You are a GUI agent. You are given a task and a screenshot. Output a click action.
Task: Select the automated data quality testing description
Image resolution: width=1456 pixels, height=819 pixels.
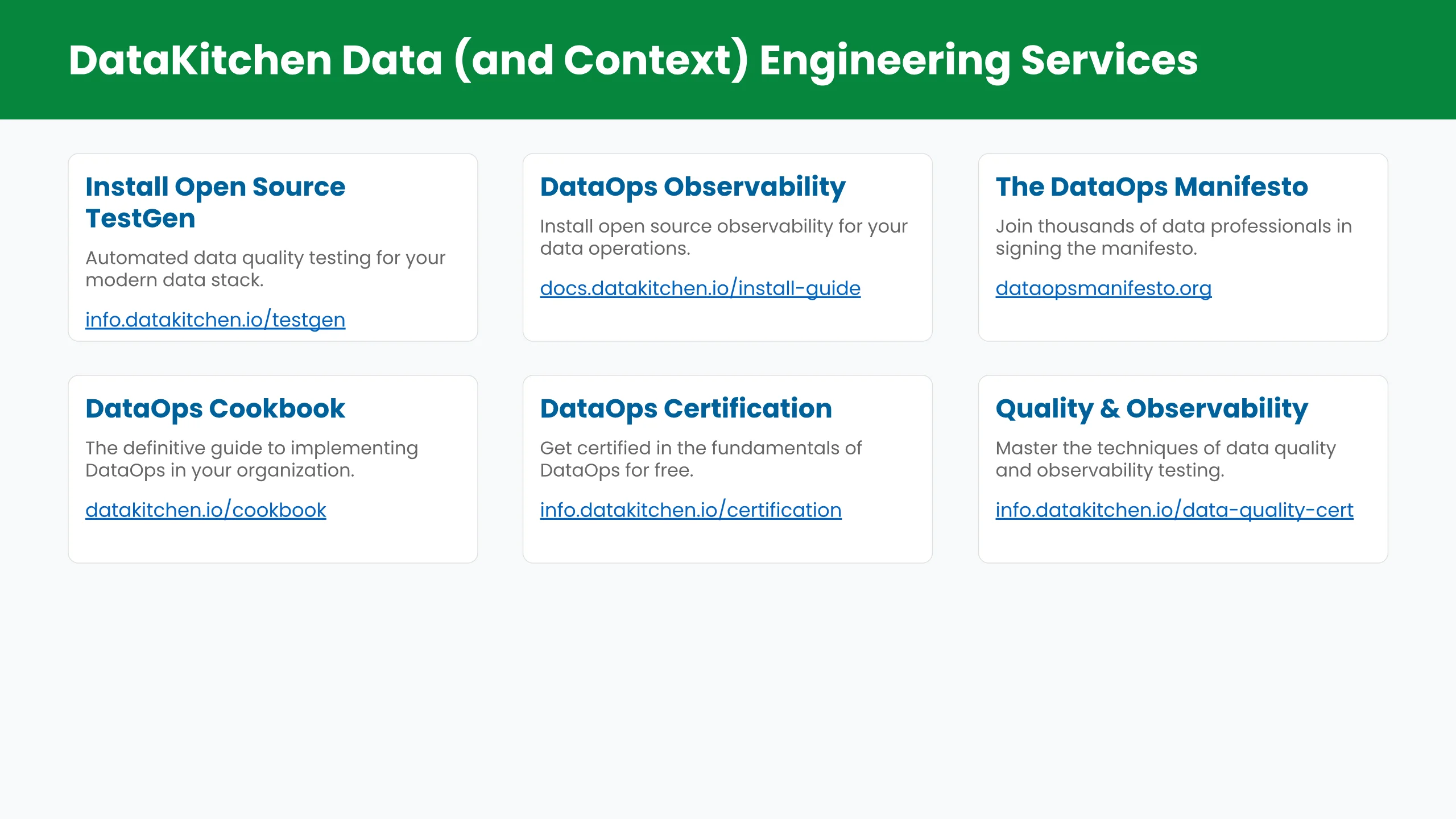(x=265, y=269)
